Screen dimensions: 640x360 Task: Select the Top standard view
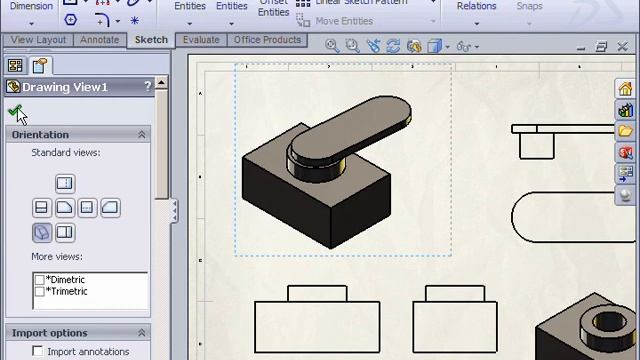pos(65,183)
